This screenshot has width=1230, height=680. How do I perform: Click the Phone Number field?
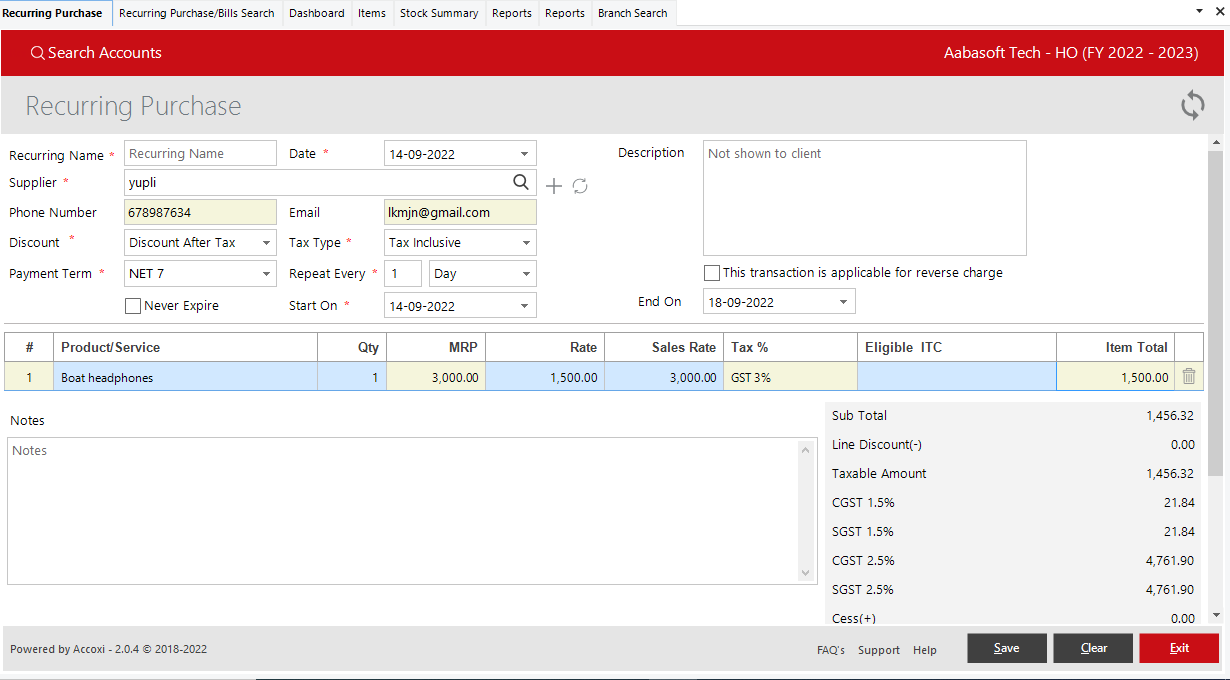[x=200, y=212]
